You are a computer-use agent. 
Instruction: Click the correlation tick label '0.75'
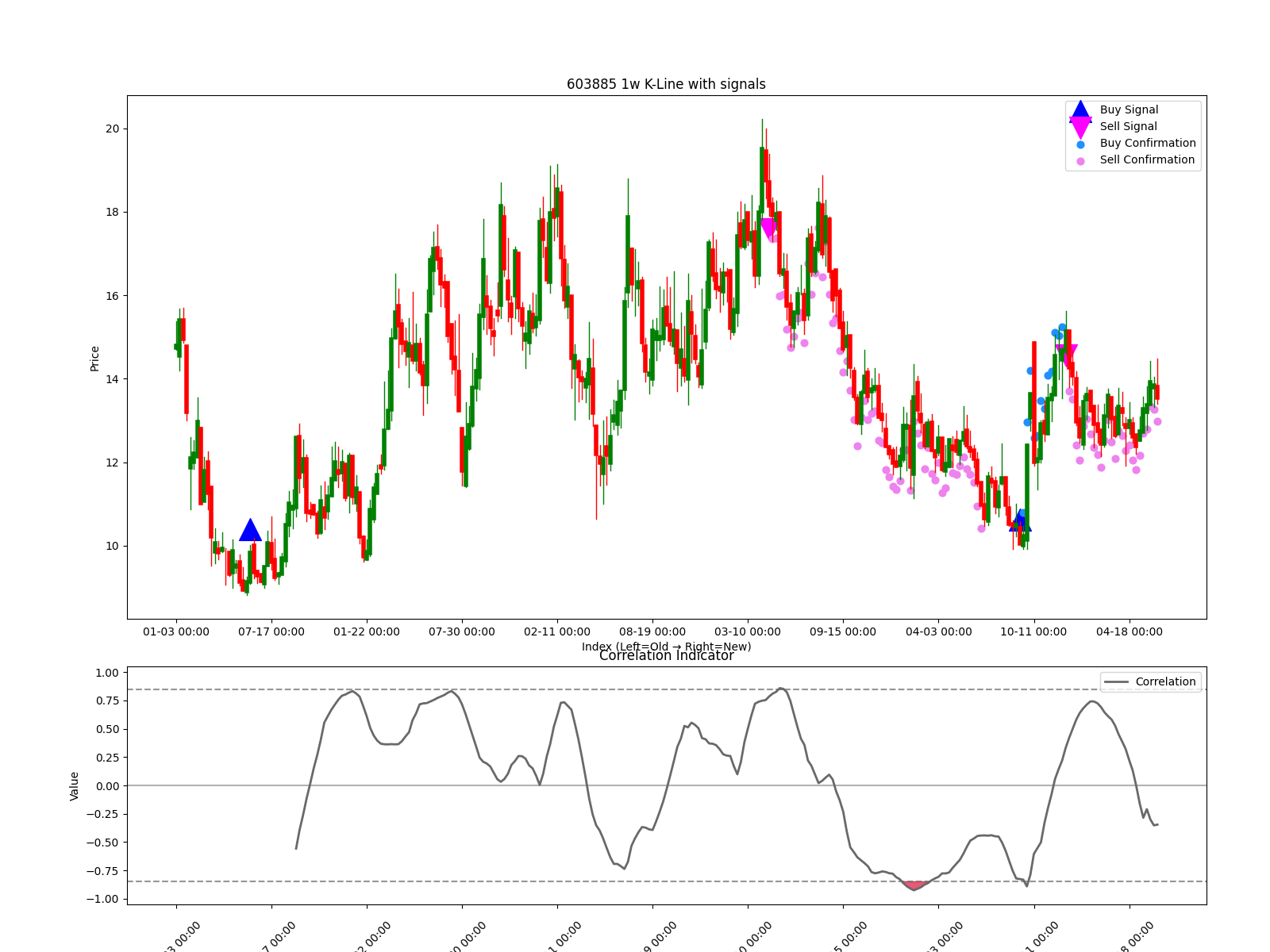point(106,701)
